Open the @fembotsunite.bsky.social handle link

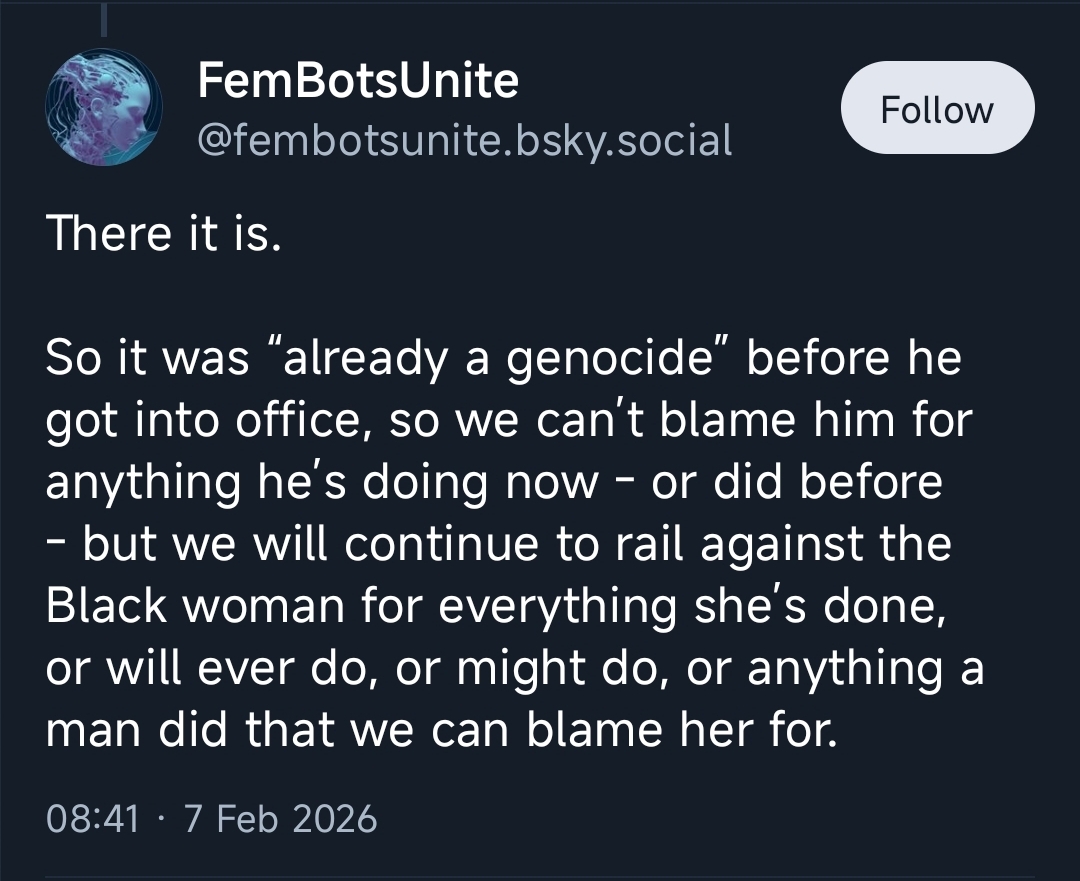point(465,140)
